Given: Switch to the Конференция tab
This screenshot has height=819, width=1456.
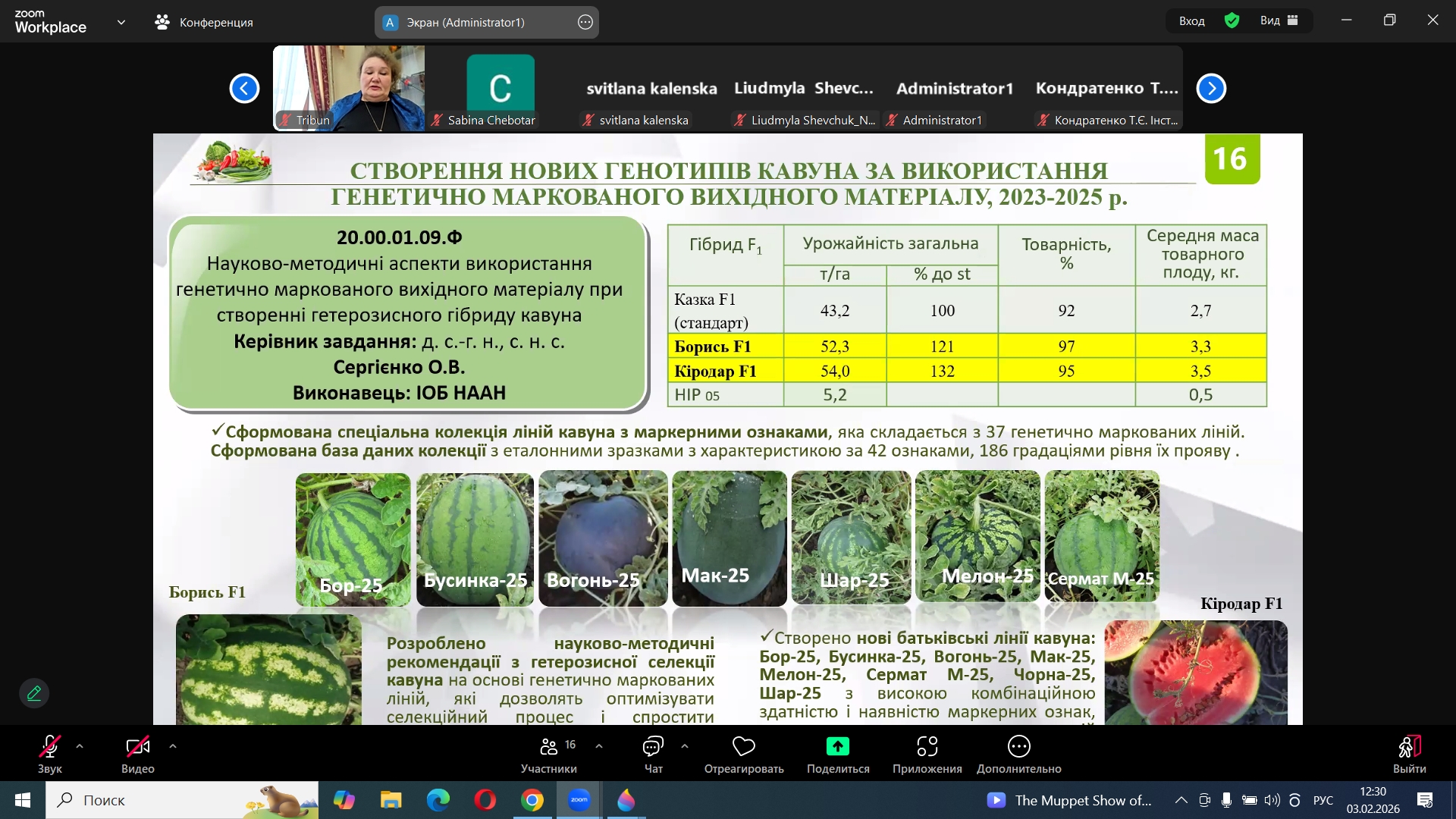Looking at the screenshot, I should point(204,22).
